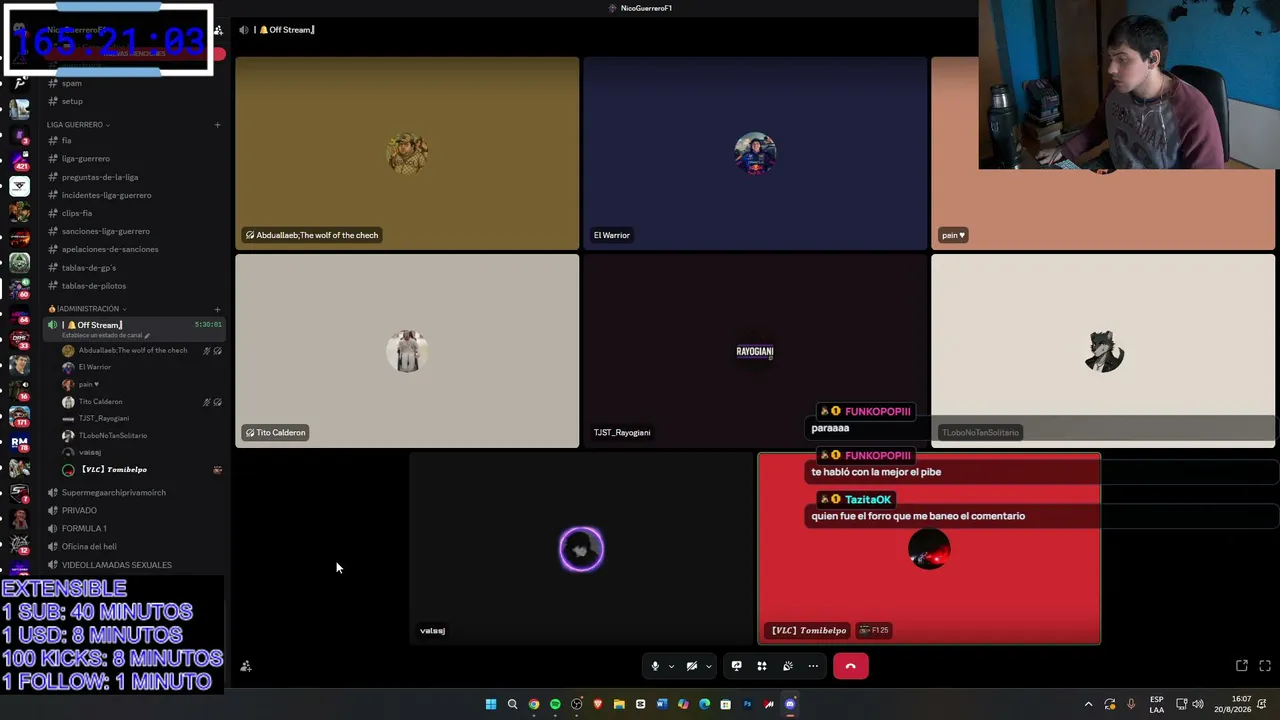Open the tablas-de-gp's channel

134,268
